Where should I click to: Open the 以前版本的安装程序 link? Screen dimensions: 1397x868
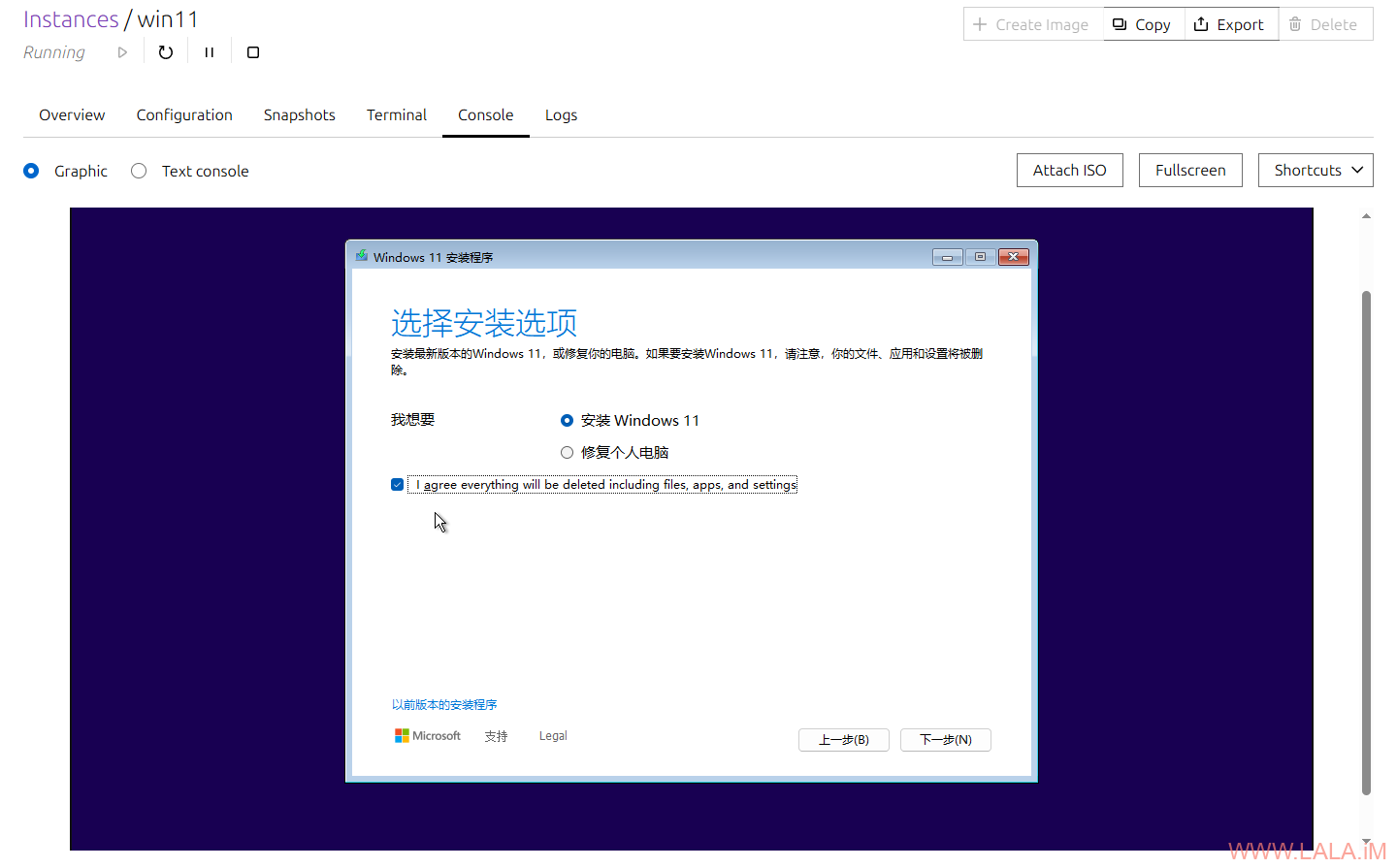click(x=444, y=705)
